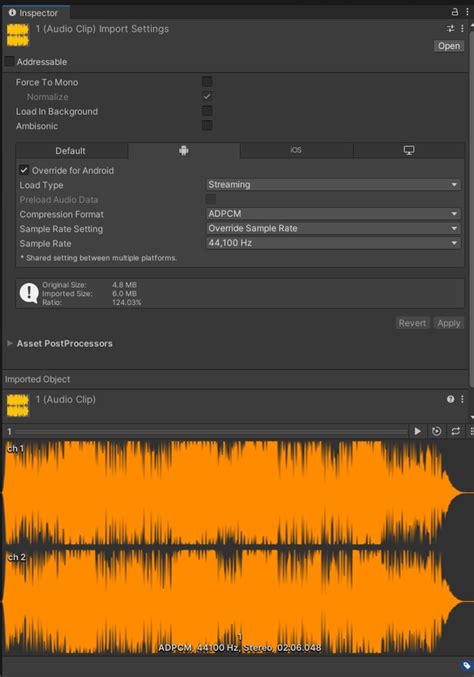Enable Force To Mono checkbox
The image size is (474, 677).
point(207,82)
